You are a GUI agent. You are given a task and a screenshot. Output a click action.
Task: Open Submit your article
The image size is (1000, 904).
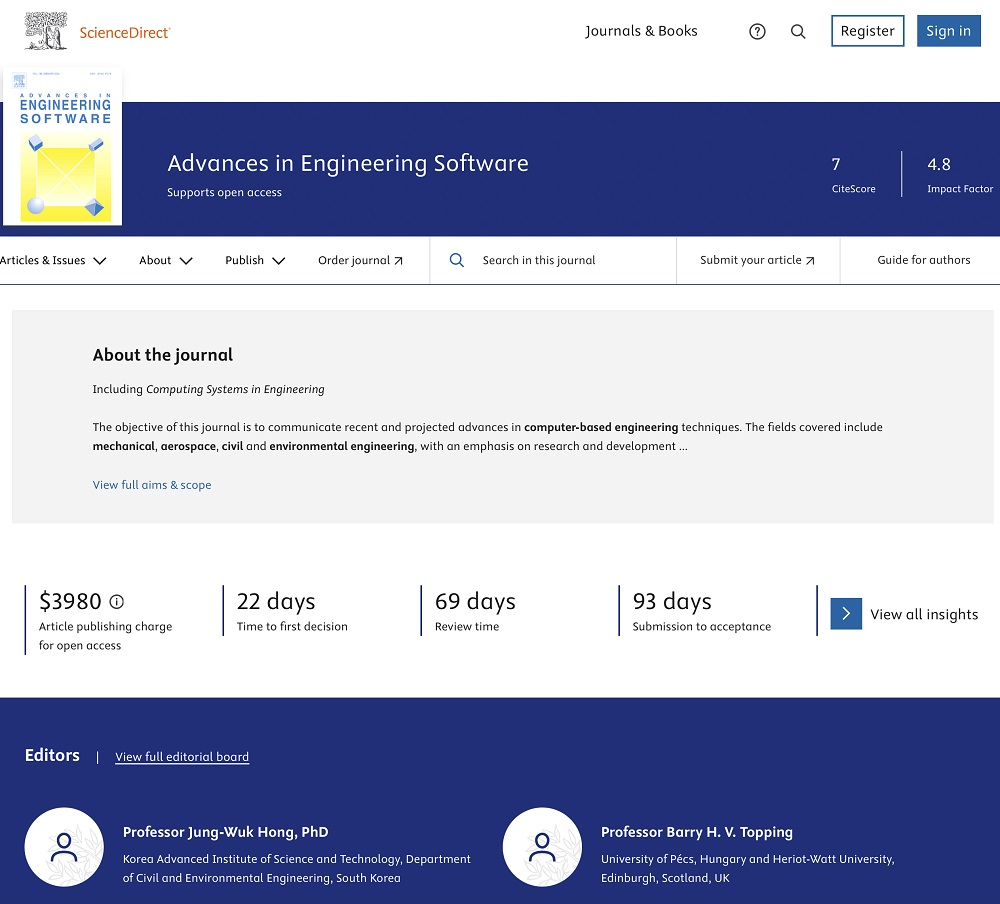click(758, 260)
